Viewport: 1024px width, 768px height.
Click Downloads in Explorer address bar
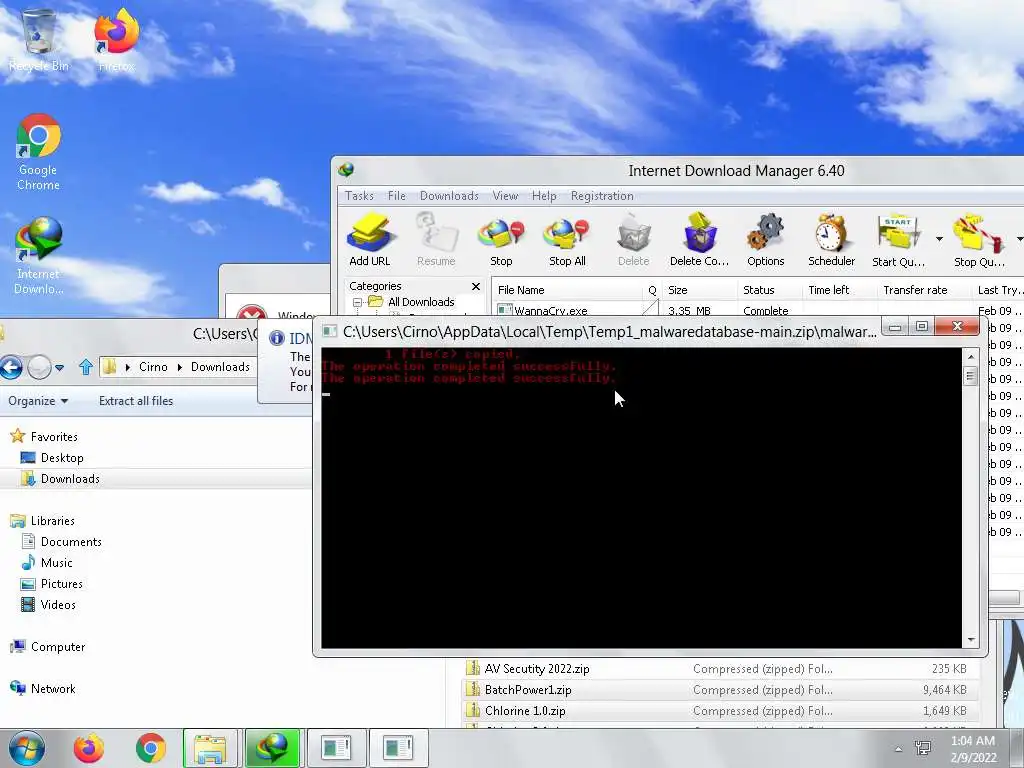click(220, 367)
